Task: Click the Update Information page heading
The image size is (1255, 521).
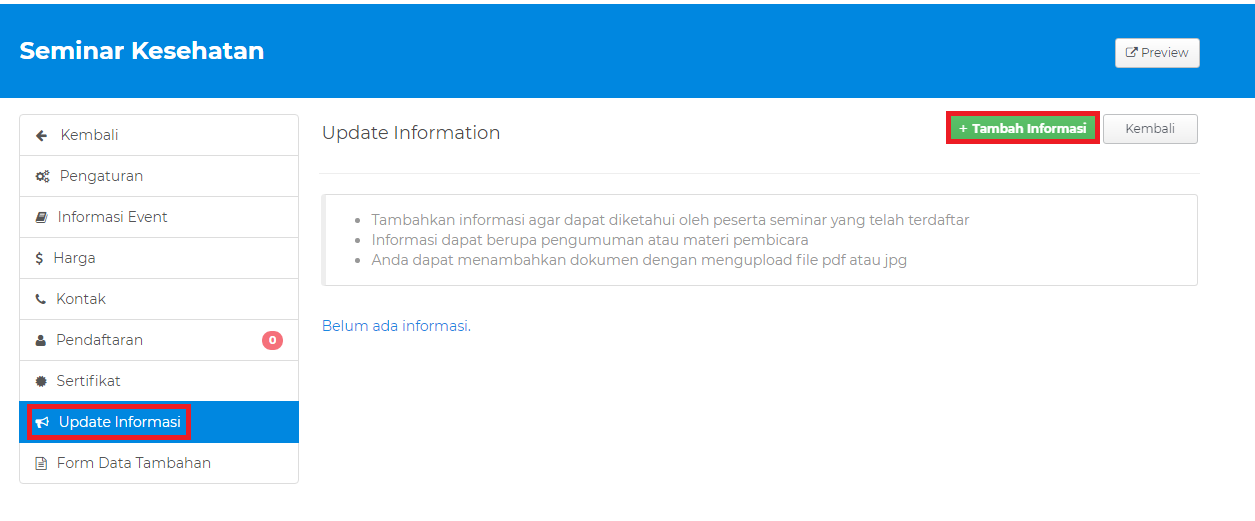Action: (411, 133)
